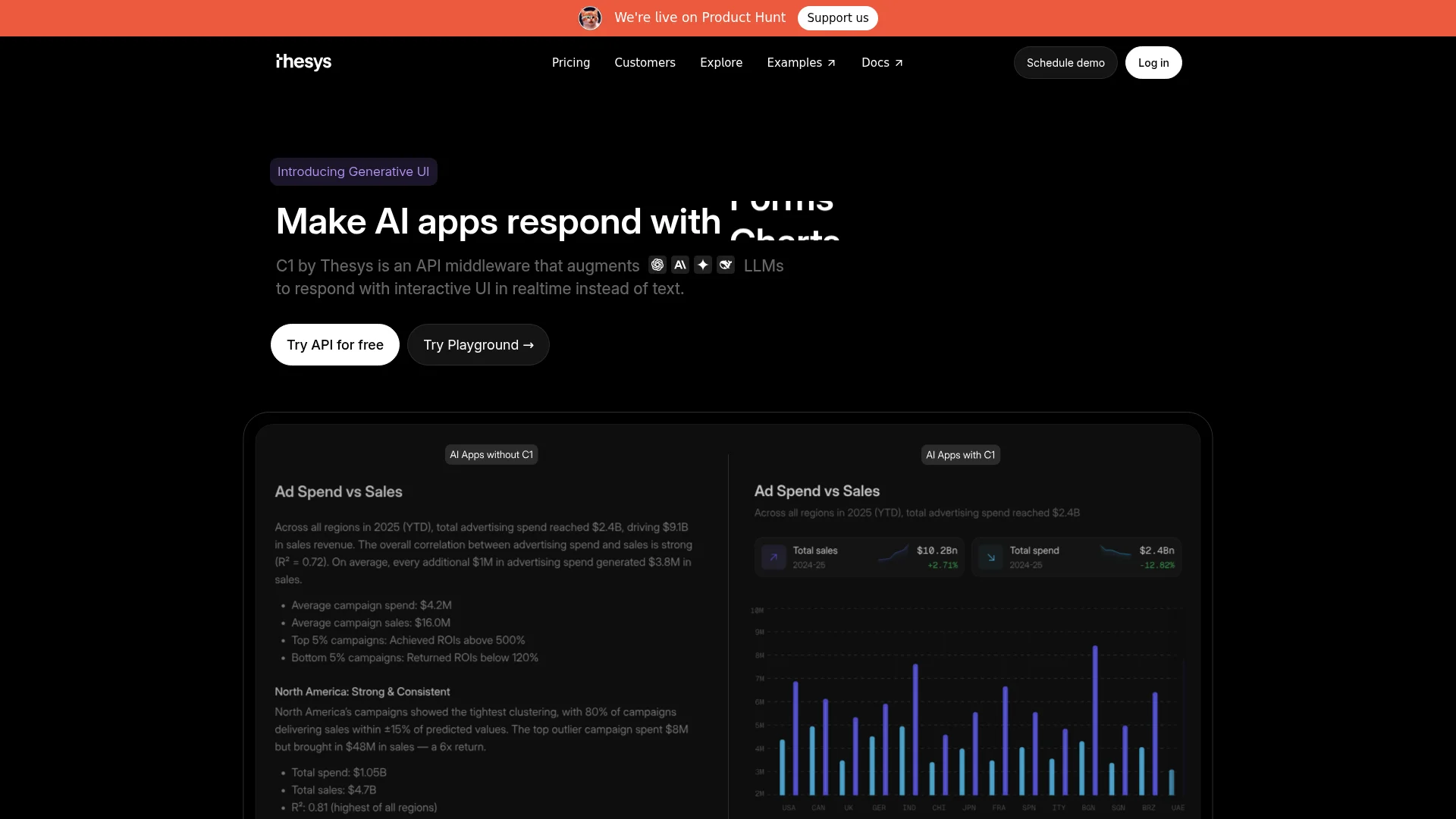This screenshot has height=819, width=1456.
Task: Select Customers in the navigation
Action: click(645, 62)
